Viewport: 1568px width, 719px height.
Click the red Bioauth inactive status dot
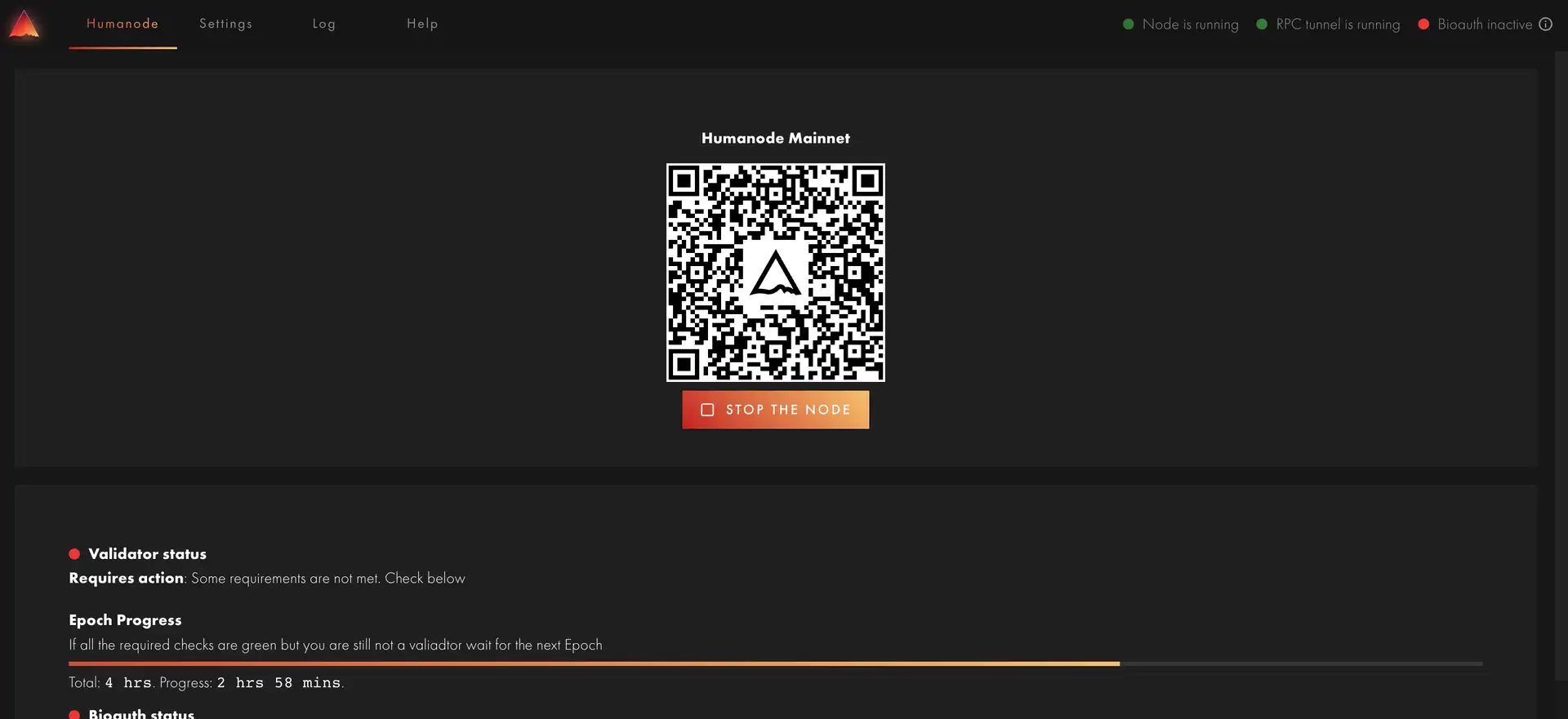pyautogui.click(x=1423, y=24)
